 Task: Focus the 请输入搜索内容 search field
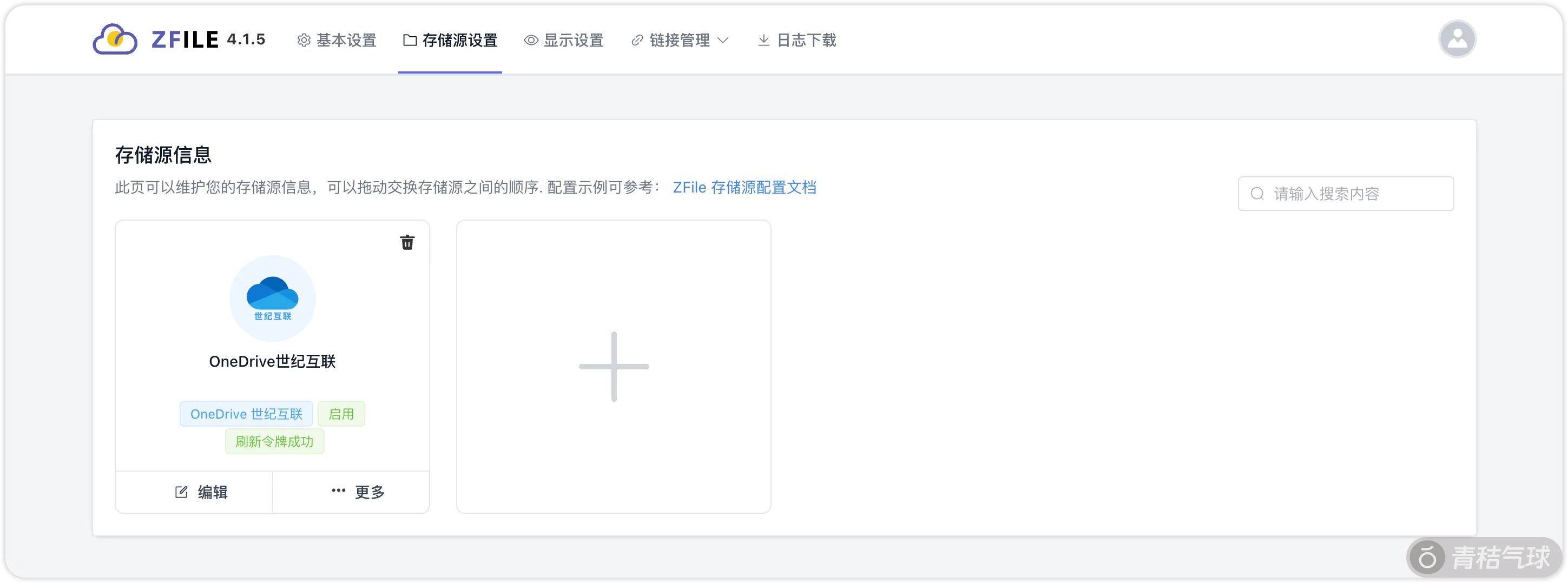tap(1345, 194)
